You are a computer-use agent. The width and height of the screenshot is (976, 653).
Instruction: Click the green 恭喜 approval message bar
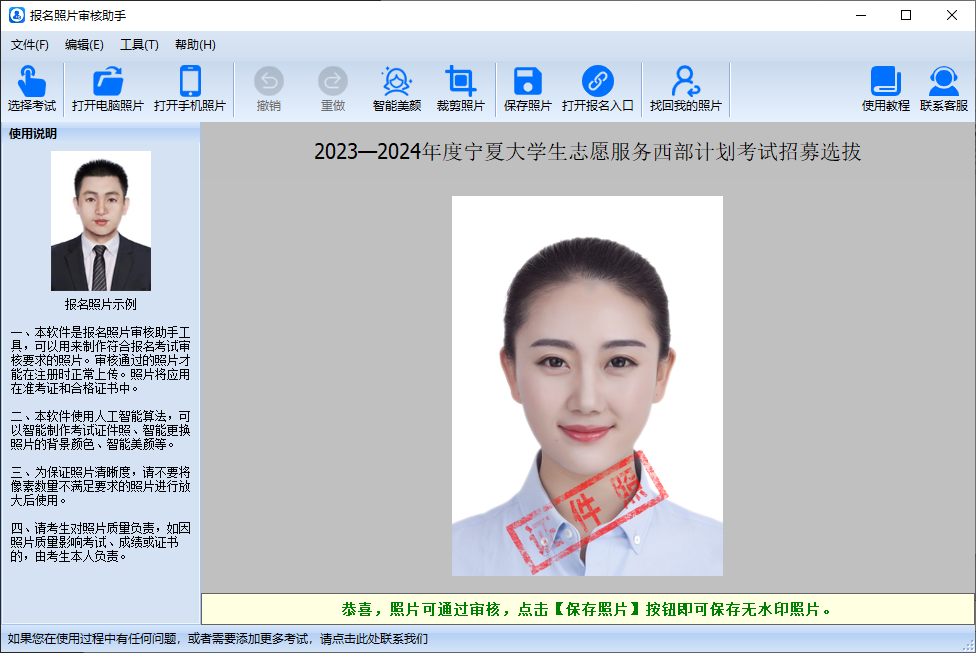pyautogui.click(x=588, y=609)
